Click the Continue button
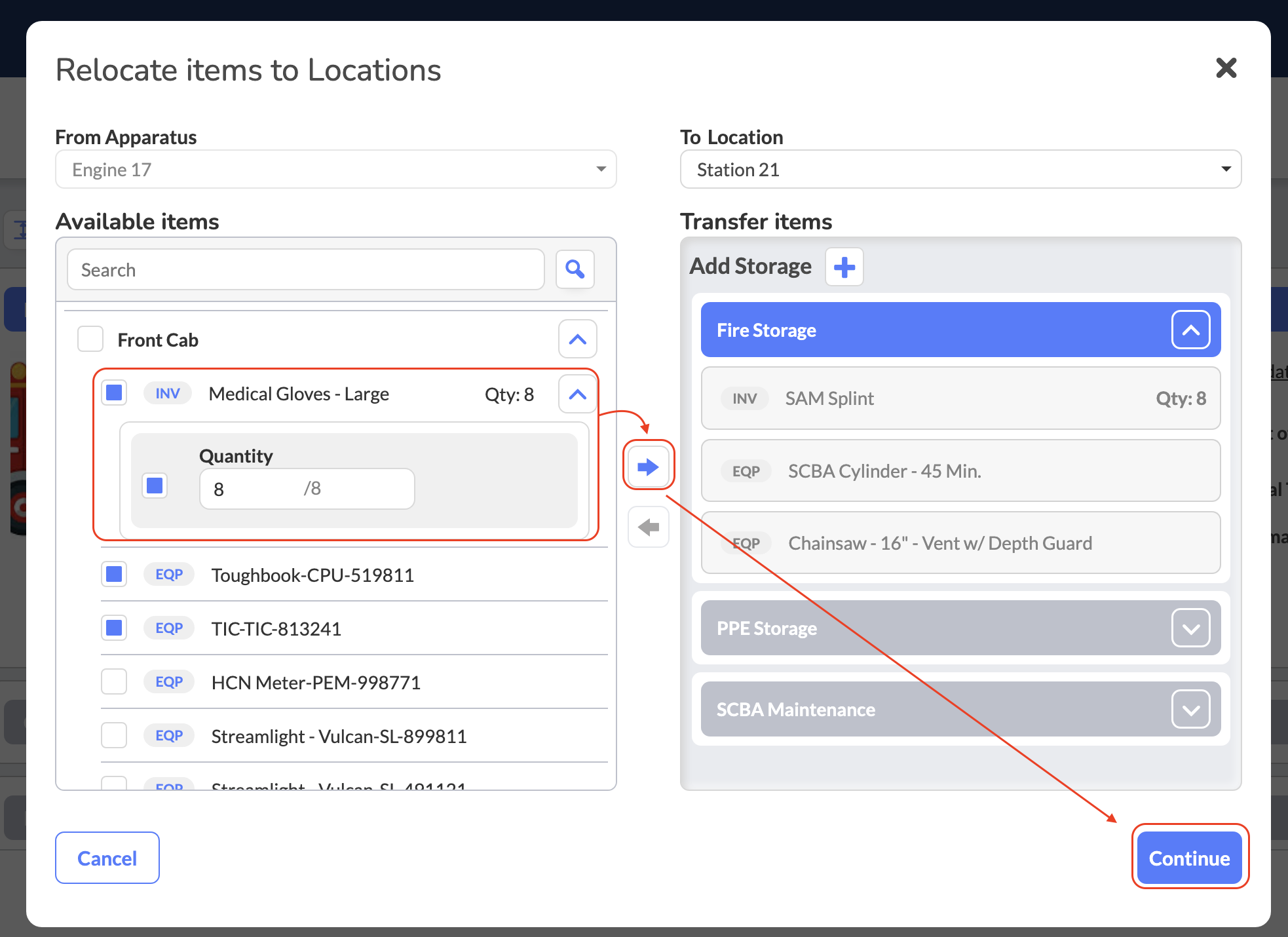1288x937 pixels. pos(1190,858)
